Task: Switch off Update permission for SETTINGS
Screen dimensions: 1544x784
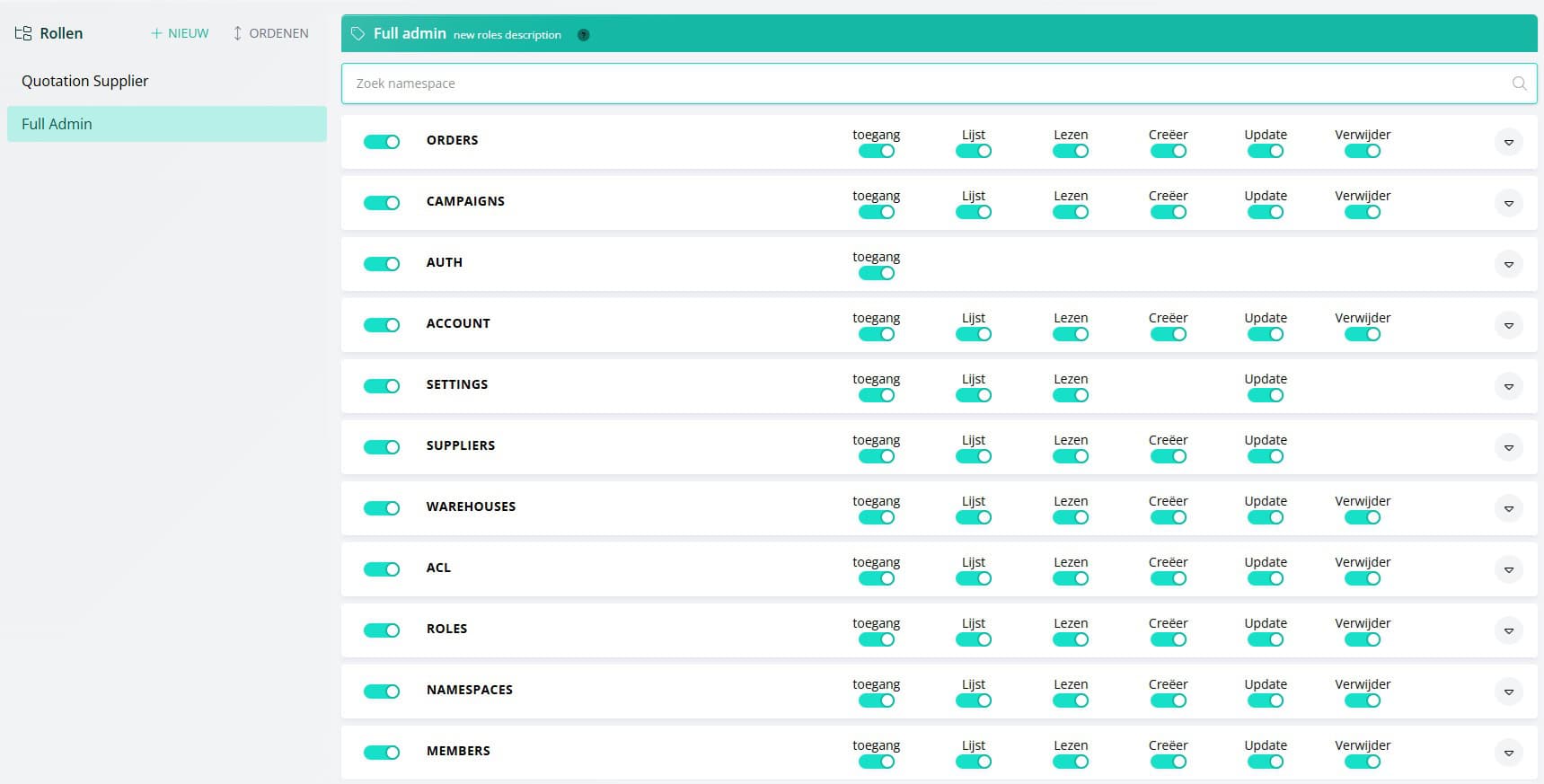Action: click(x=1265, y=395)
